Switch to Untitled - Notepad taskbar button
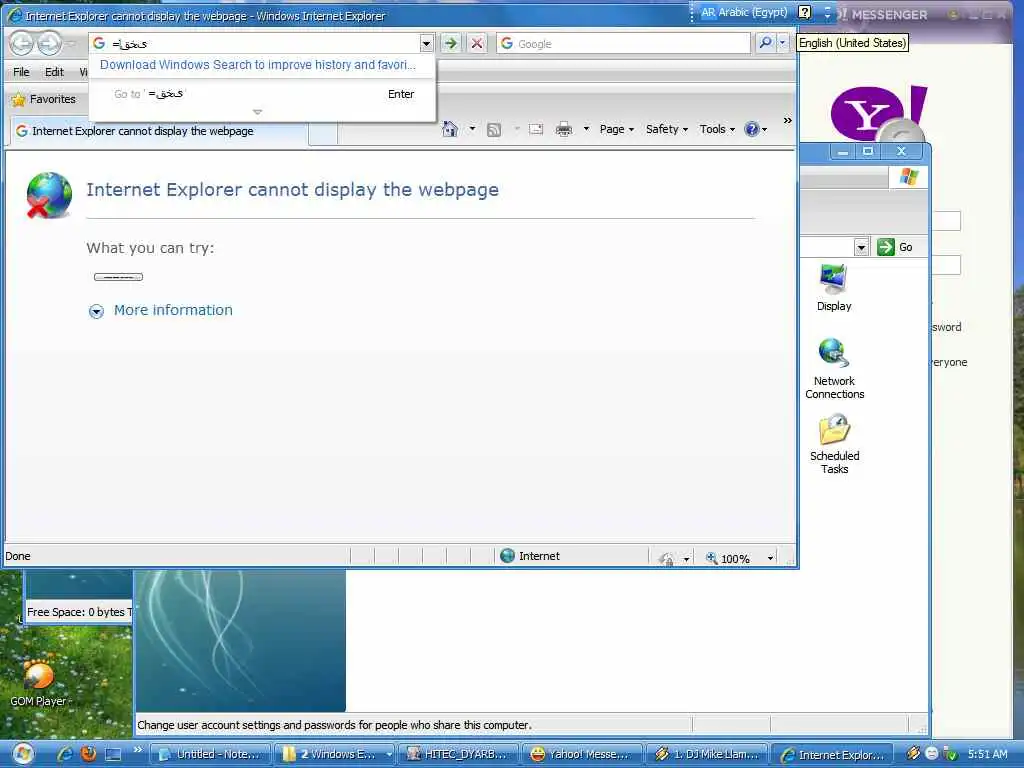This screenshot has width=1024, height=768. [x=210, y=754]
